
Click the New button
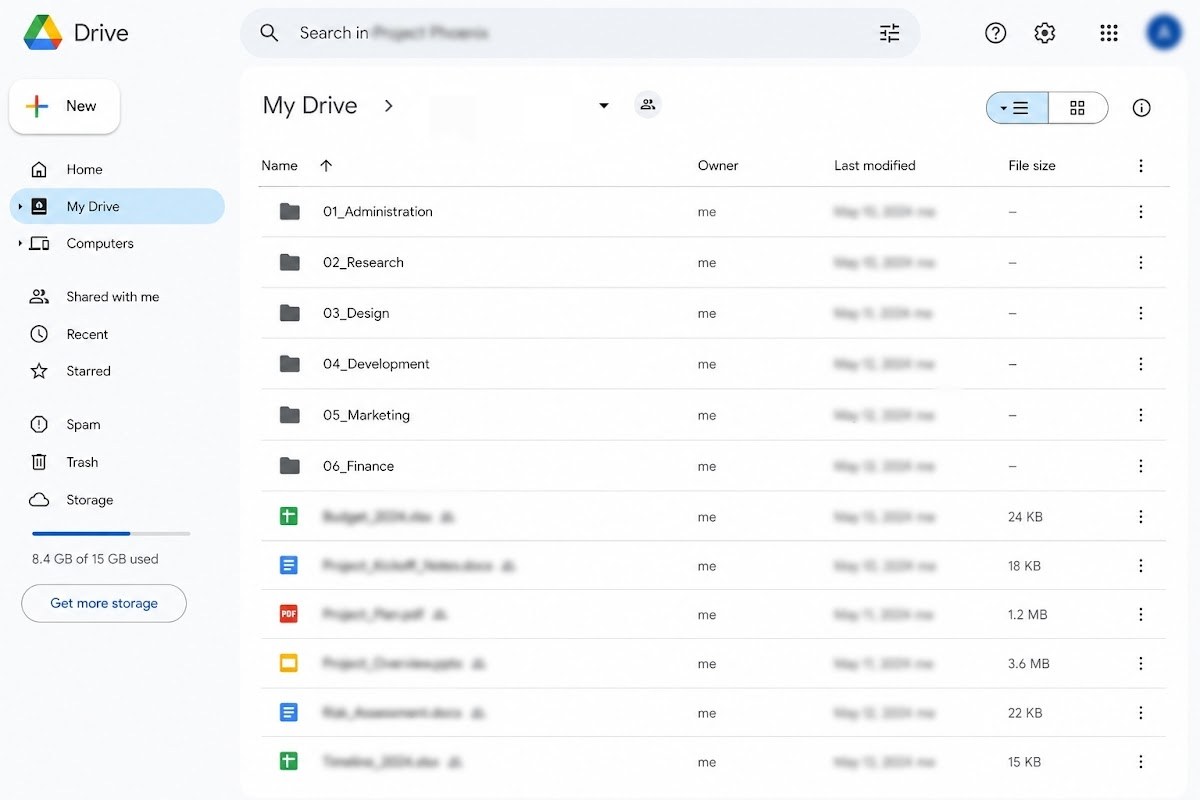(65, 106)
